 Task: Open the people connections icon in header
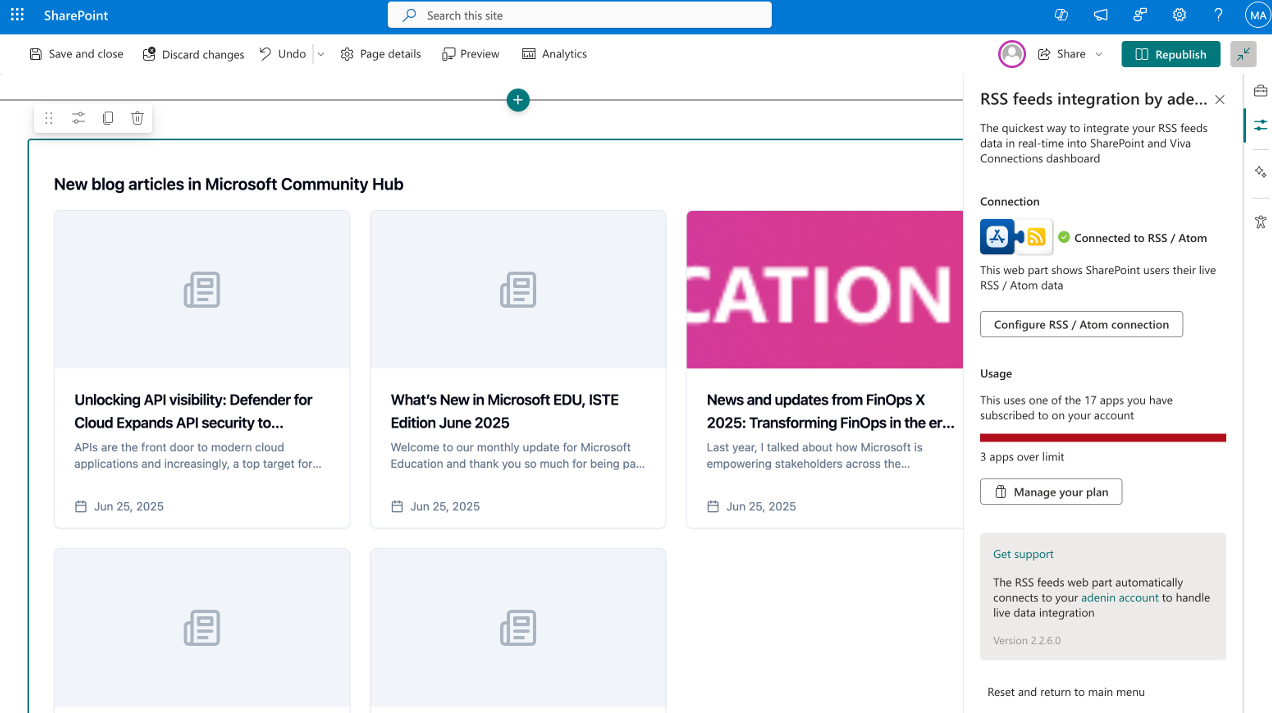(x=1140, y=15)
